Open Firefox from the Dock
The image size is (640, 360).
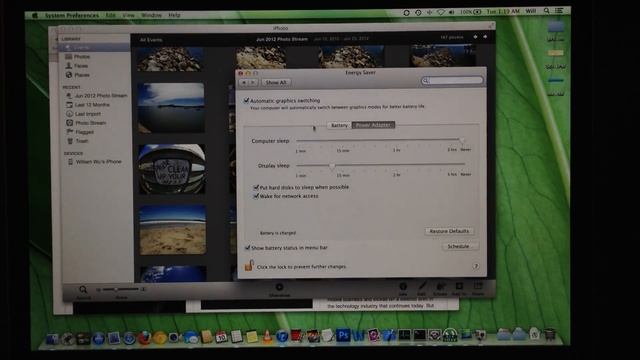[x=144, y=338]
